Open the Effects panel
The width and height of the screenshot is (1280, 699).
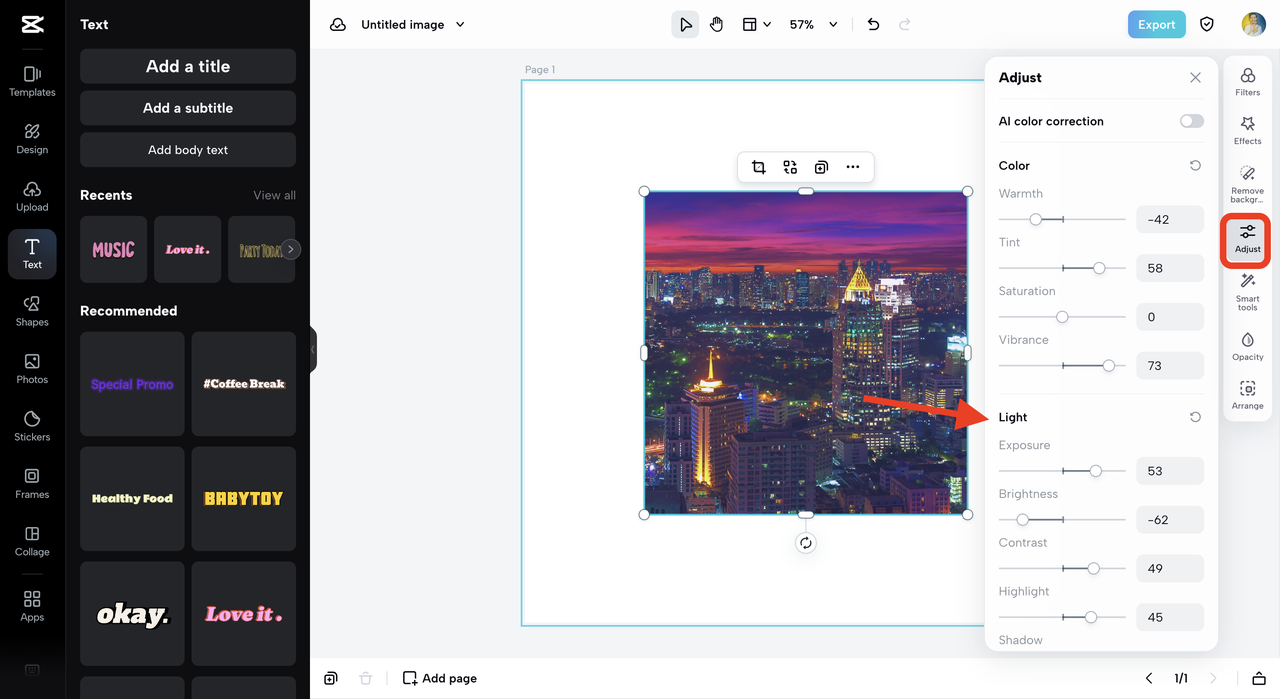click(1248, 130)
